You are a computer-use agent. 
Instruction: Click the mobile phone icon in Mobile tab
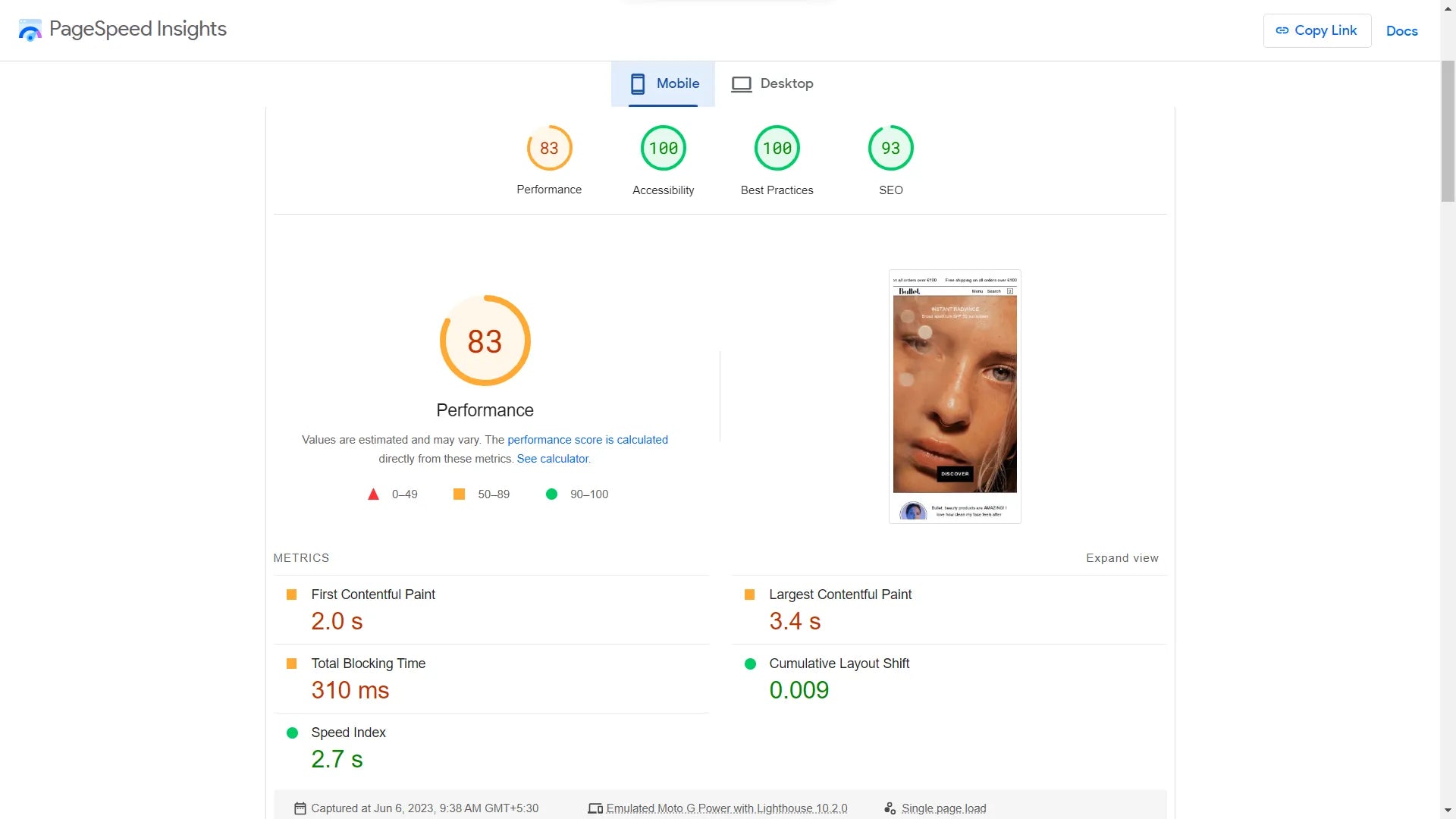point(638,83)
